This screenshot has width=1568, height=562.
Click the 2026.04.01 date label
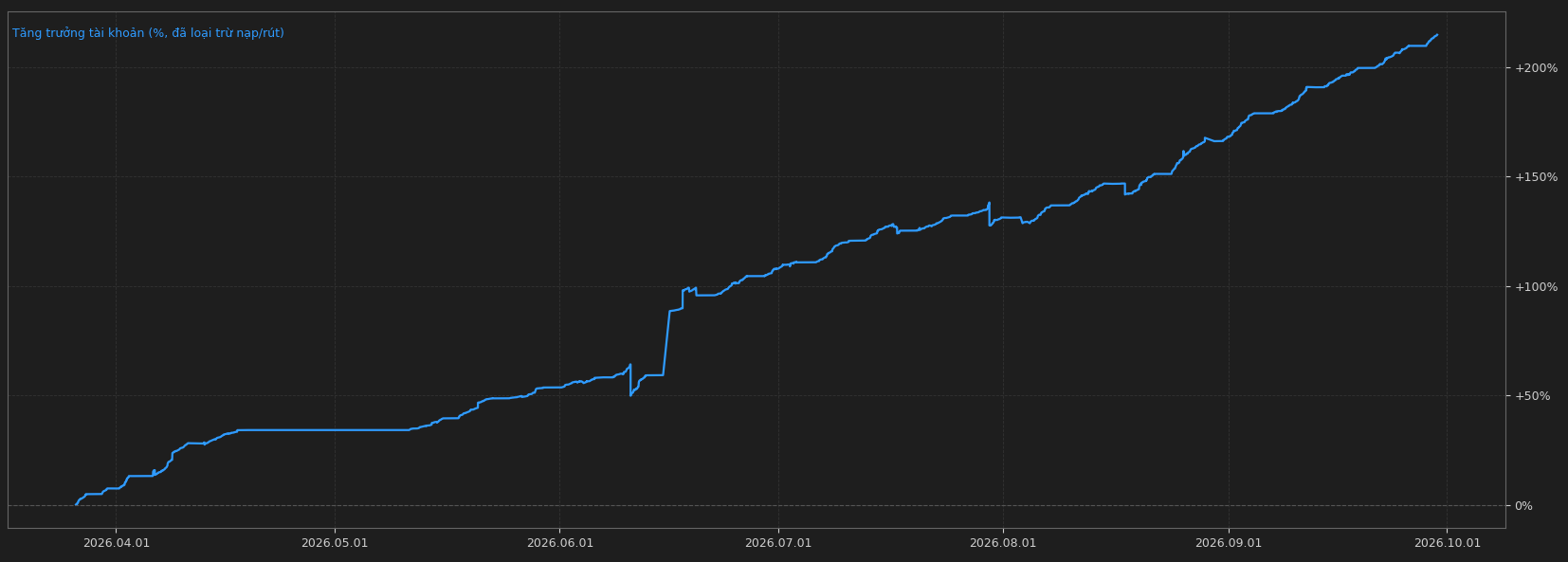click(x=117, y=543)
